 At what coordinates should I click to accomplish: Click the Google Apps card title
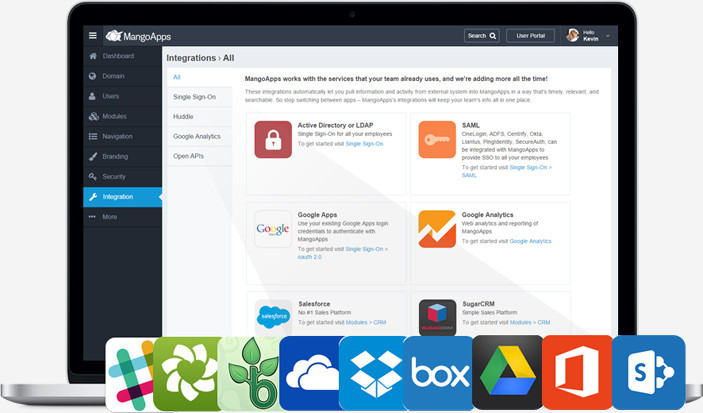[317, 215]
